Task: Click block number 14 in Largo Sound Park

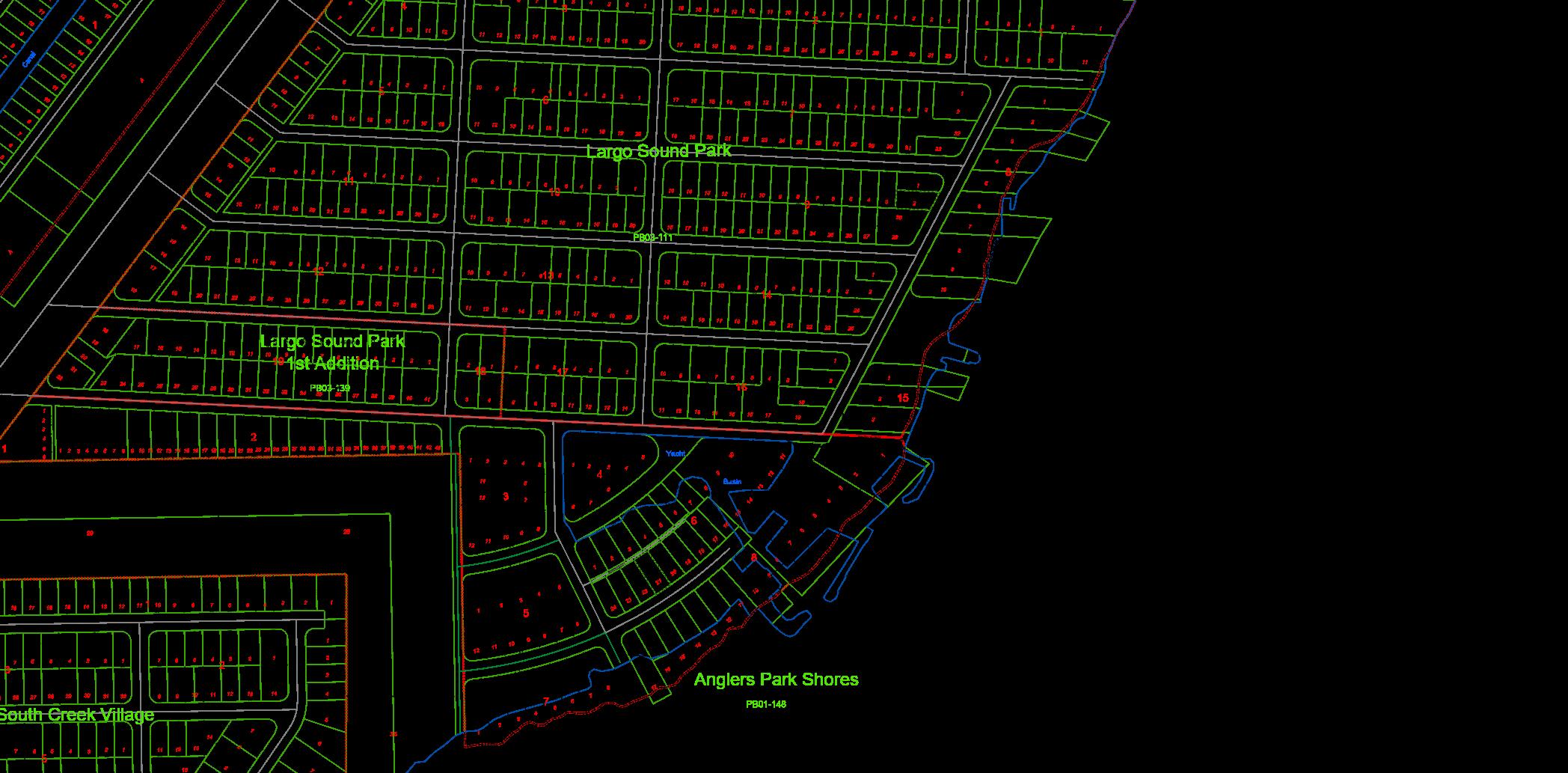Action: coord(766,295)
